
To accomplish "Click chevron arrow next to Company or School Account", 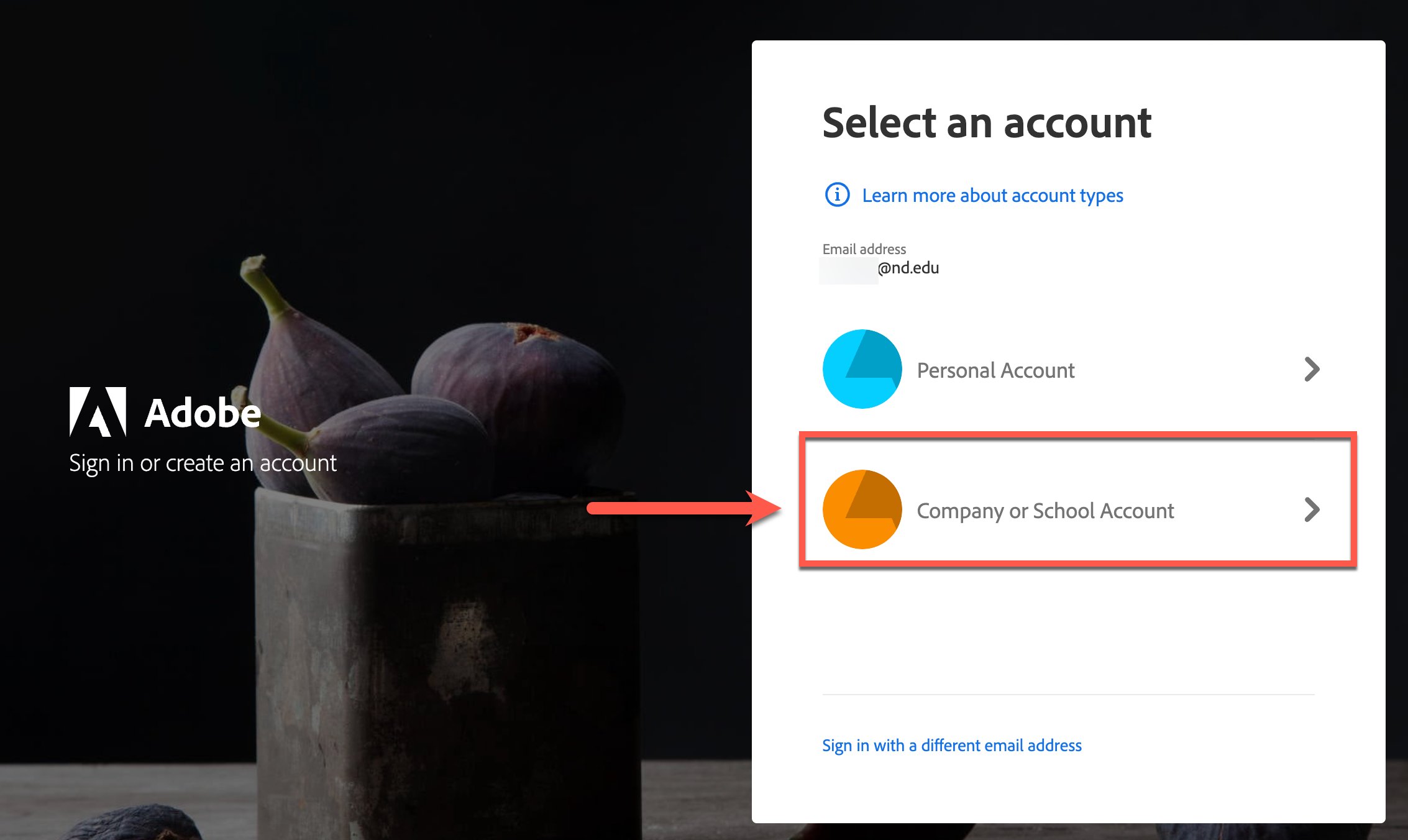I will click(1312, 510).
